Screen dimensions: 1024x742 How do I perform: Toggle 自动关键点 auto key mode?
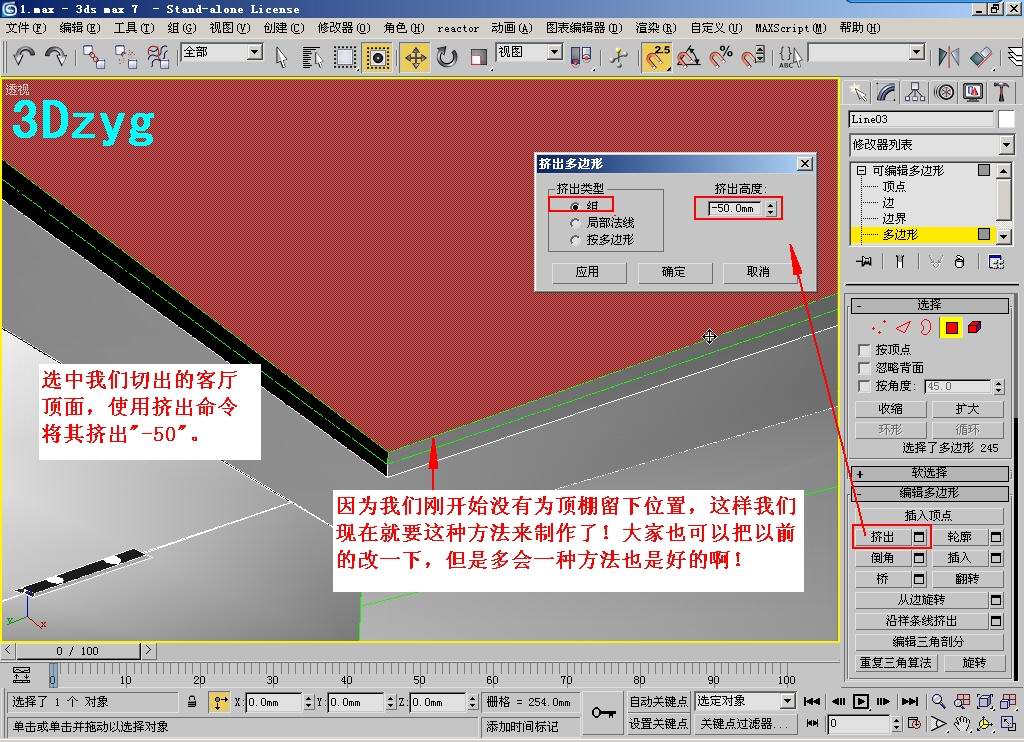[658, 702]
